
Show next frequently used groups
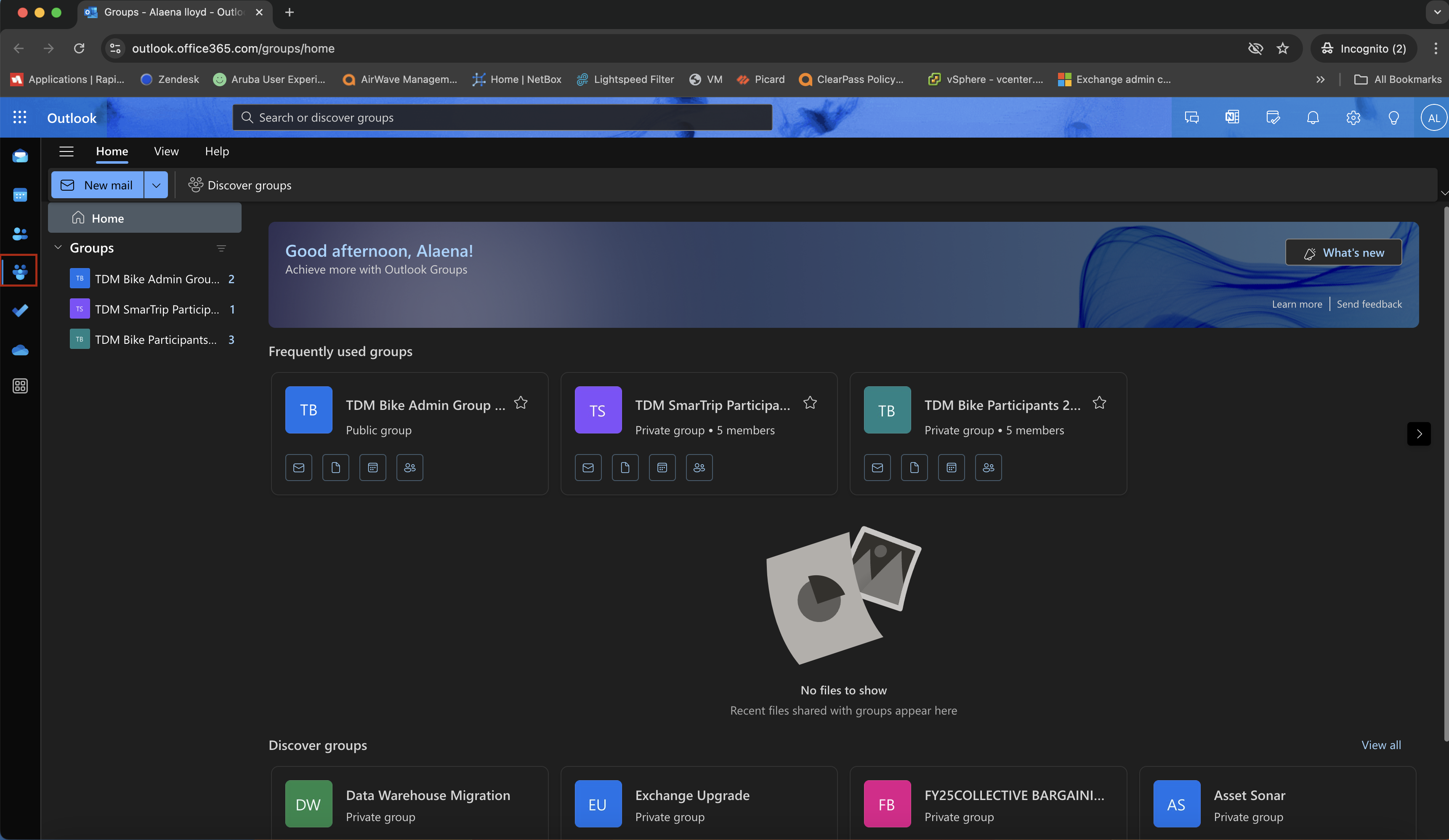pyautogui.click(x=1419, y=434)
